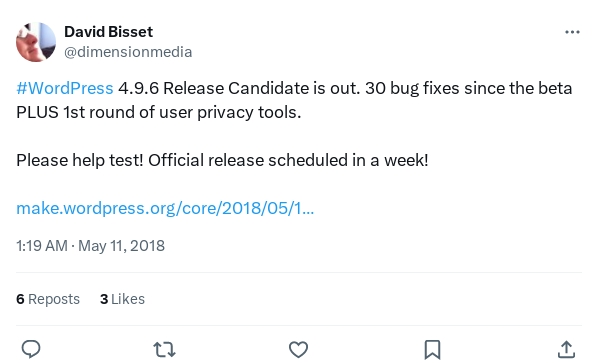Reply to David Bisset's tweet
598x363 pixels.
[31, 349]
